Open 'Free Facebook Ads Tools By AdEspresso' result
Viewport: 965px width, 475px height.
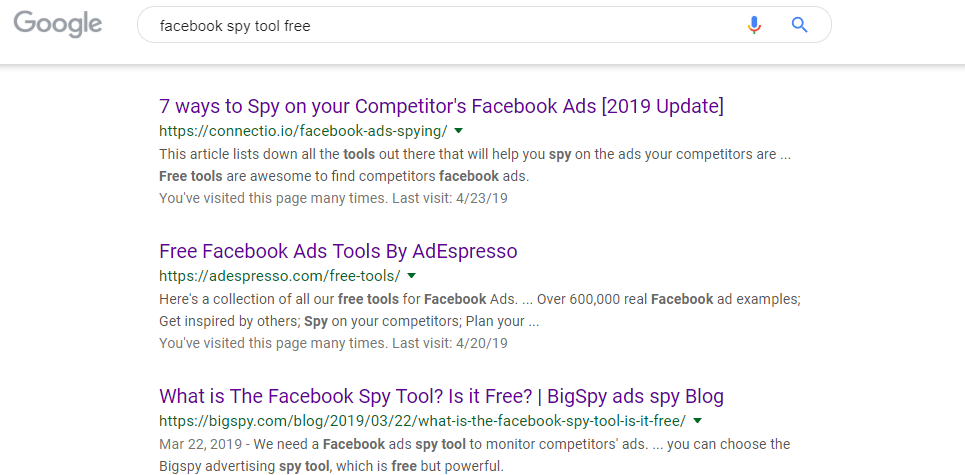click(x=338, y=251)
